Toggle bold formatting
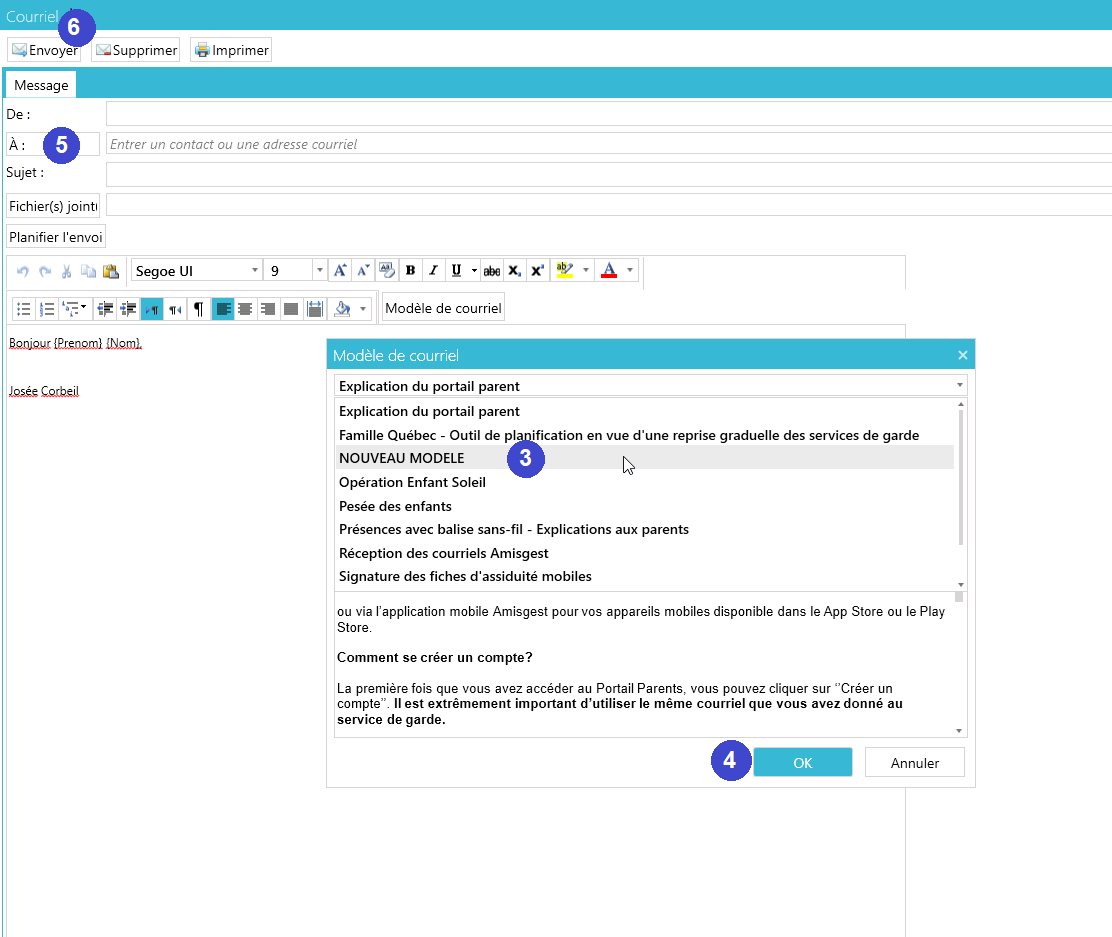Viewport: 1112px width, 937px height. 410,270
